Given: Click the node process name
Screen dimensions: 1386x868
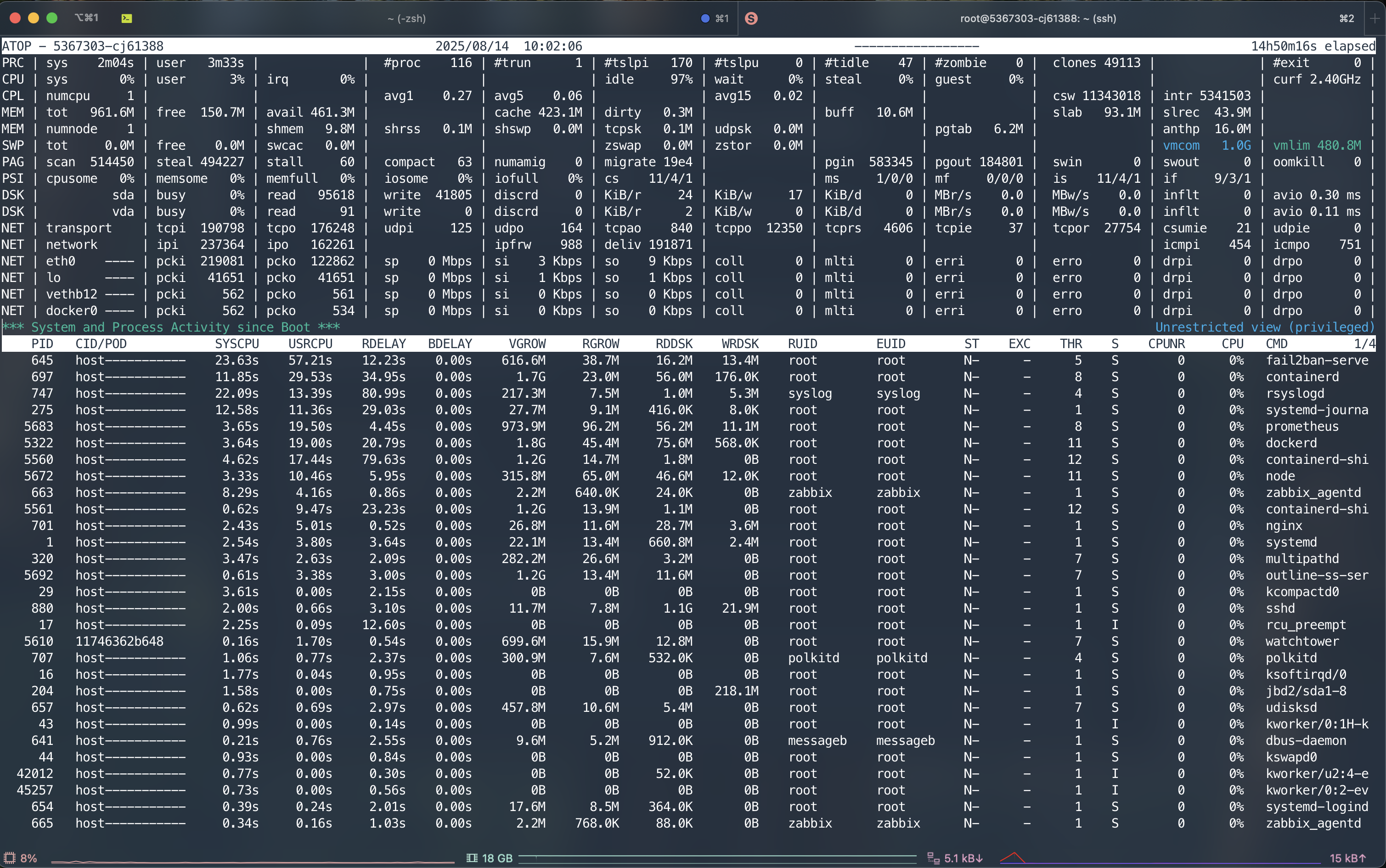Looking at the screenshot, I should (1280, 476).
